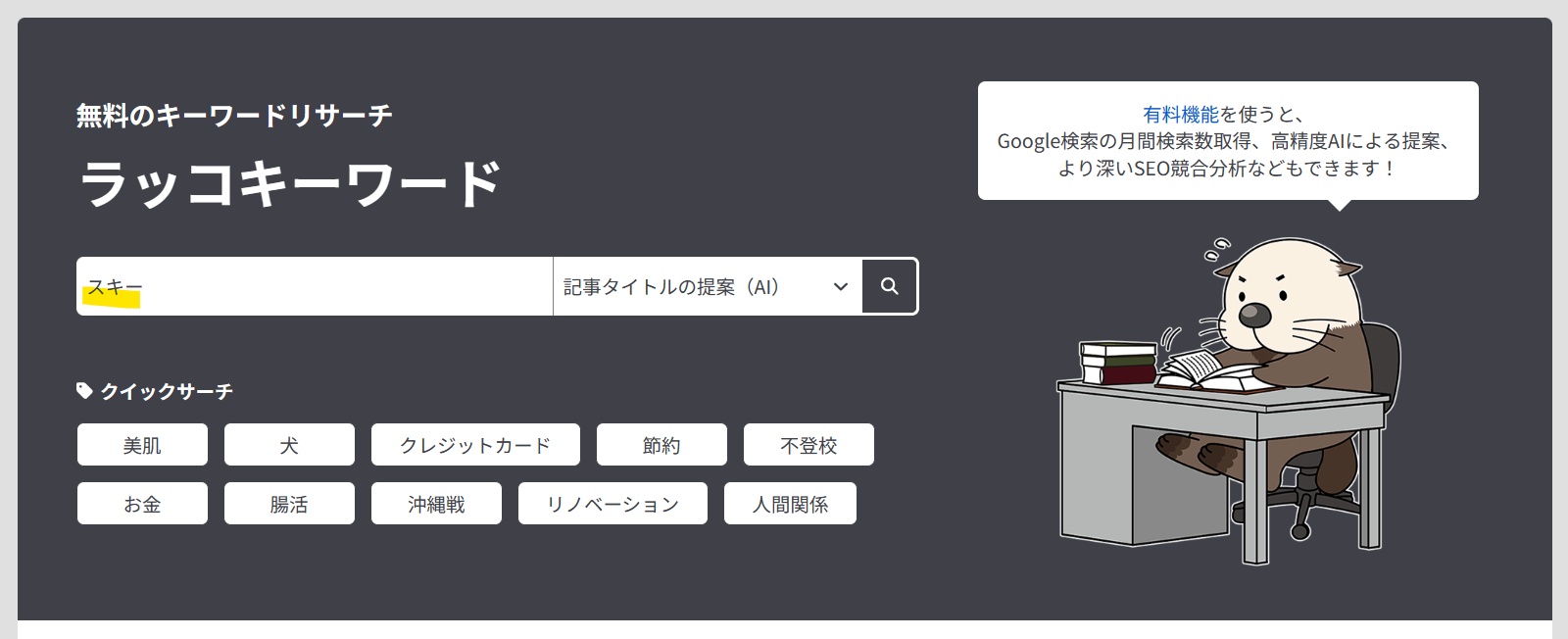Click the 無料のキーワードリサーチ heading text
Viewport: 1568px width, 639px height.
click(234, 116)
